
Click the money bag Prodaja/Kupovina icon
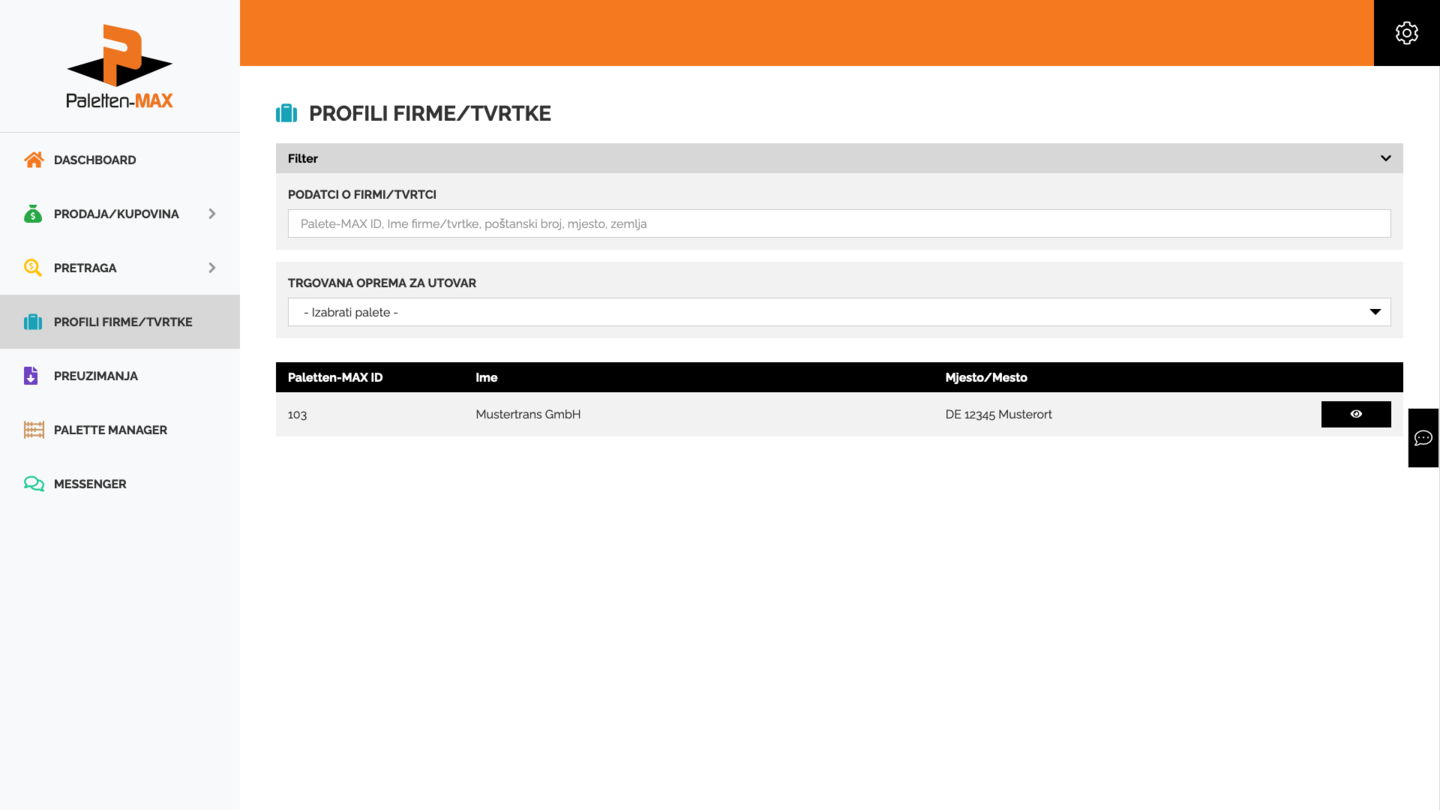tap(33, 214)
